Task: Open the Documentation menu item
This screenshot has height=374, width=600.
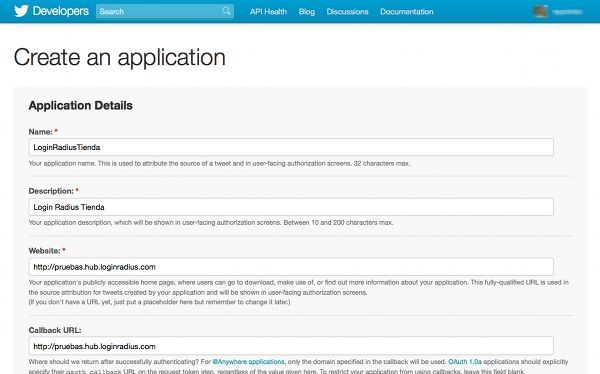Action: click(x=406, y=11)
